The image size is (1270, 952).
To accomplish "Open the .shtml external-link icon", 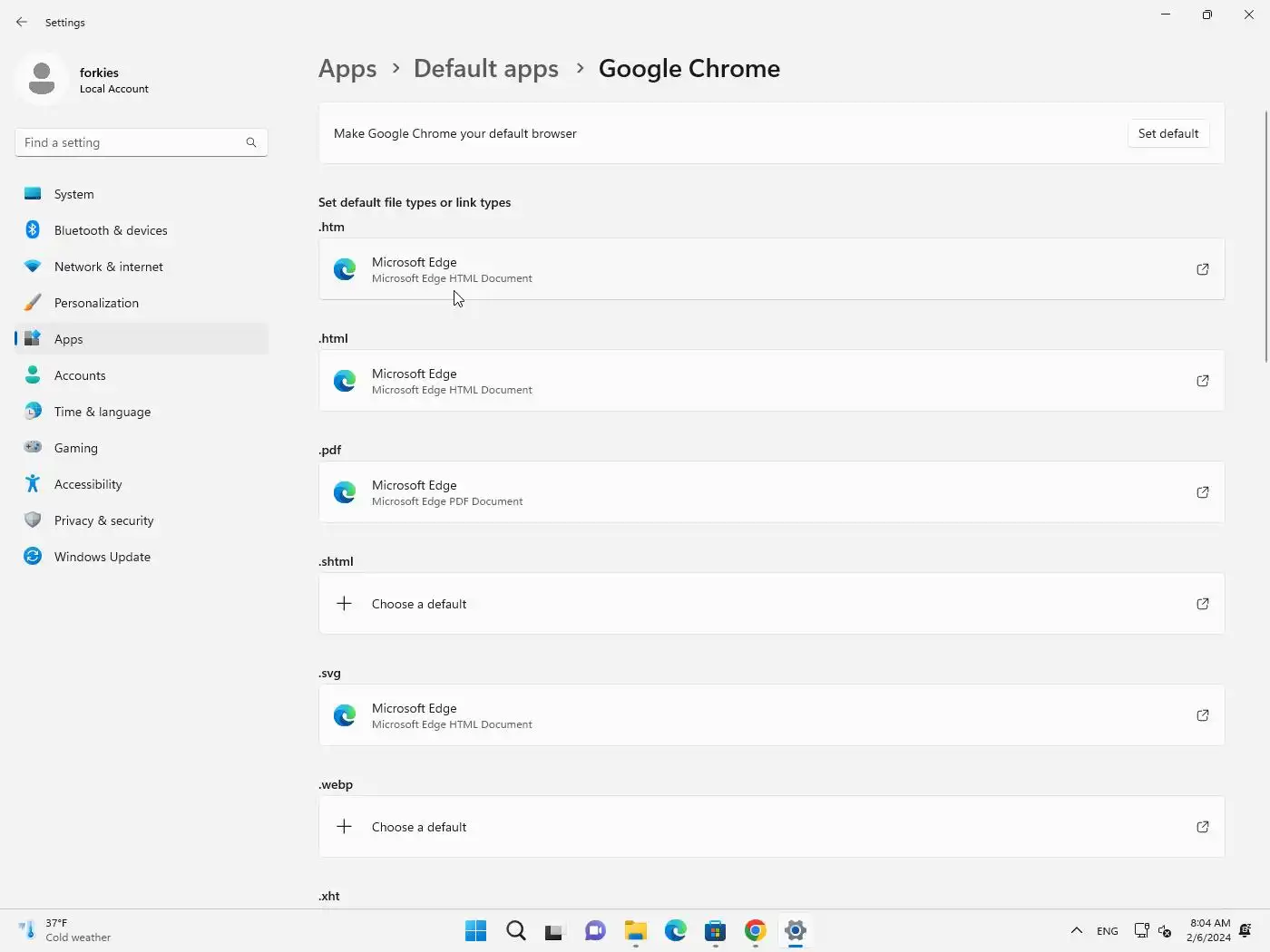I will 1203,604.
